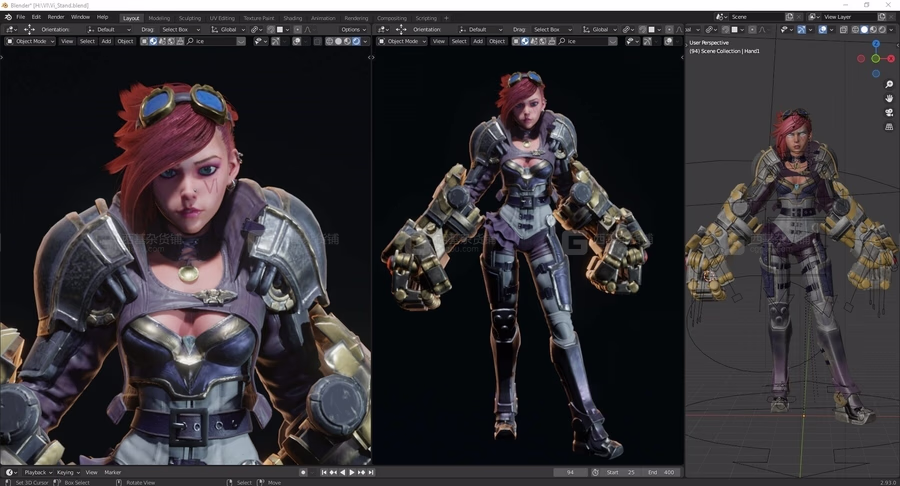
Task: Click the play animation button in timeline
Action: pos(352,472)
